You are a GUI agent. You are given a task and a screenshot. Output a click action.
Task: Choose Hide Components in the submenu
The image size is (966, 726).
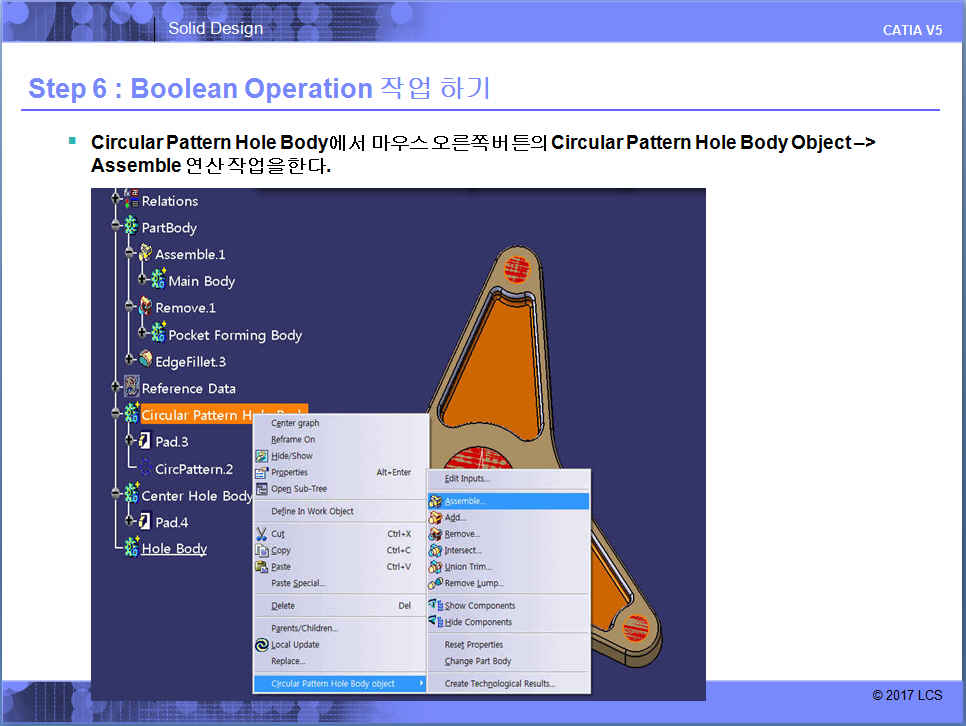pyautogui.click(x=477, y=622)
